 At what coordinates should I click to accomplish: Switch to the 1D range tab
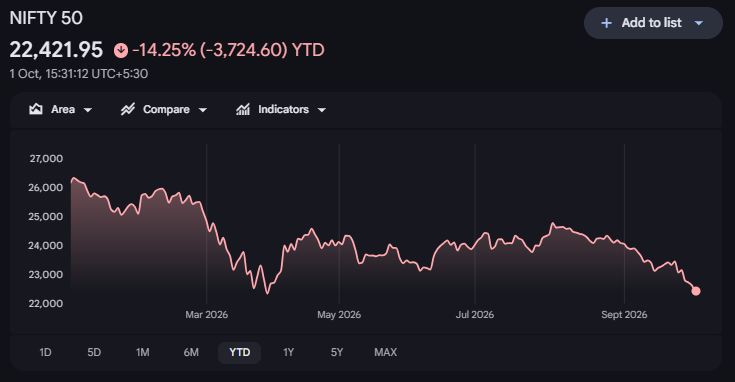click(x=45, y=352)
